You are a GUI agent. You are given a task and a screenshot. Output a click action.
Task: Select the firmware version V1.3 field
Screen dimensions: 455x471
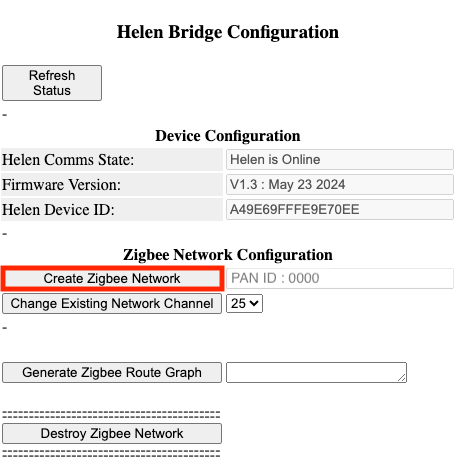coord(340,185)
